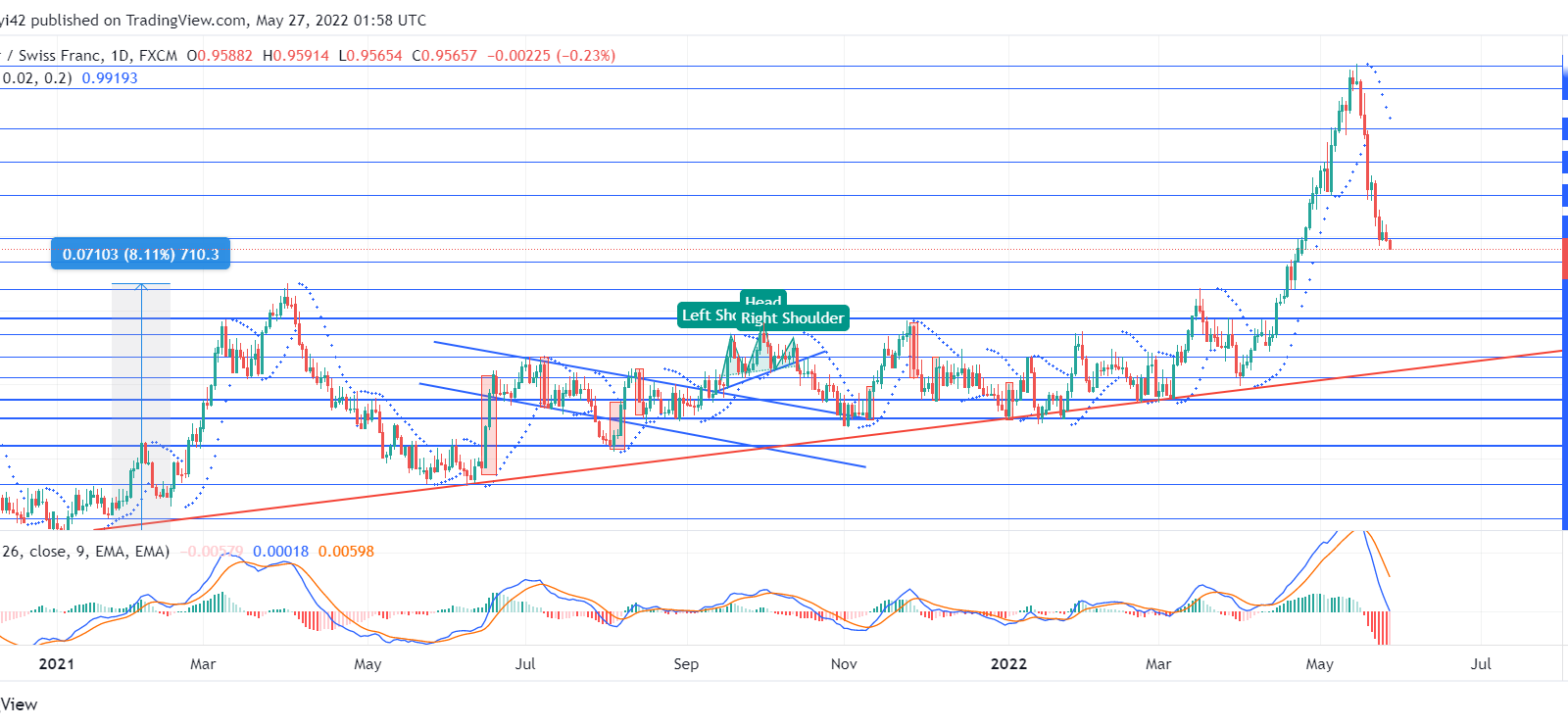The width and height of the screenshot is (1568, 727).
Task: Click the low value L0.95654
Action: tap(370, 56)
